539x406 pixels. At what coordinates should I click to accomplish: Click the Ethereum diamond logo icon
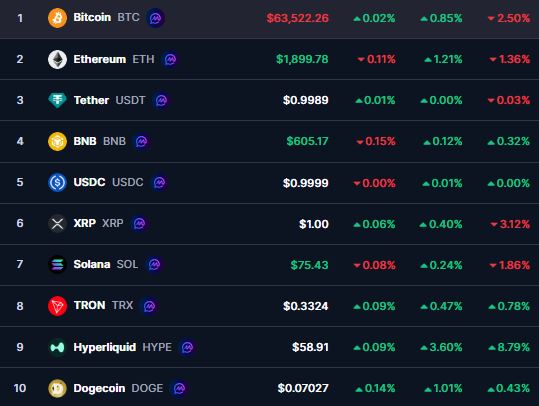pos(57,59)
